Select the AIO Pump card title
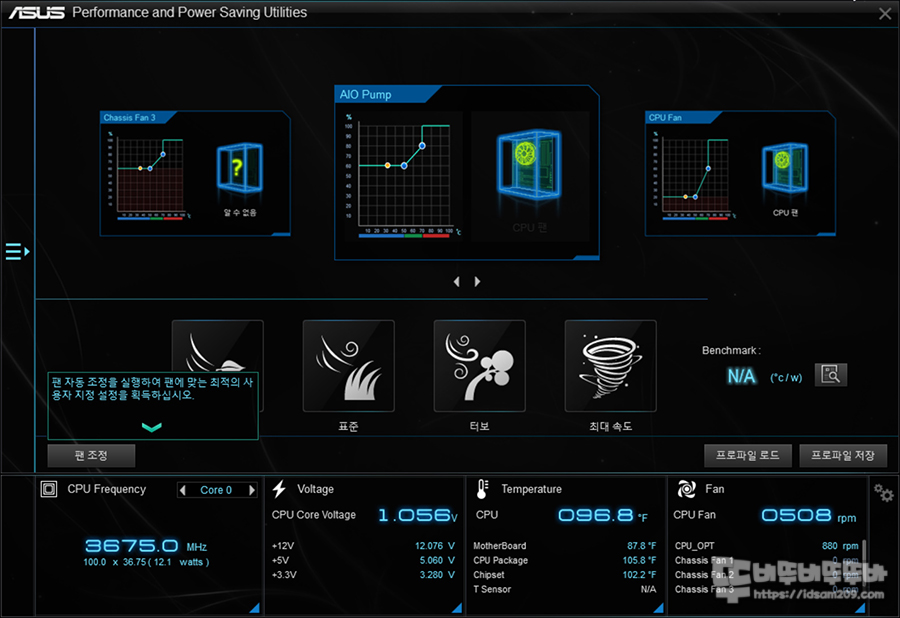 pos(365,95)
